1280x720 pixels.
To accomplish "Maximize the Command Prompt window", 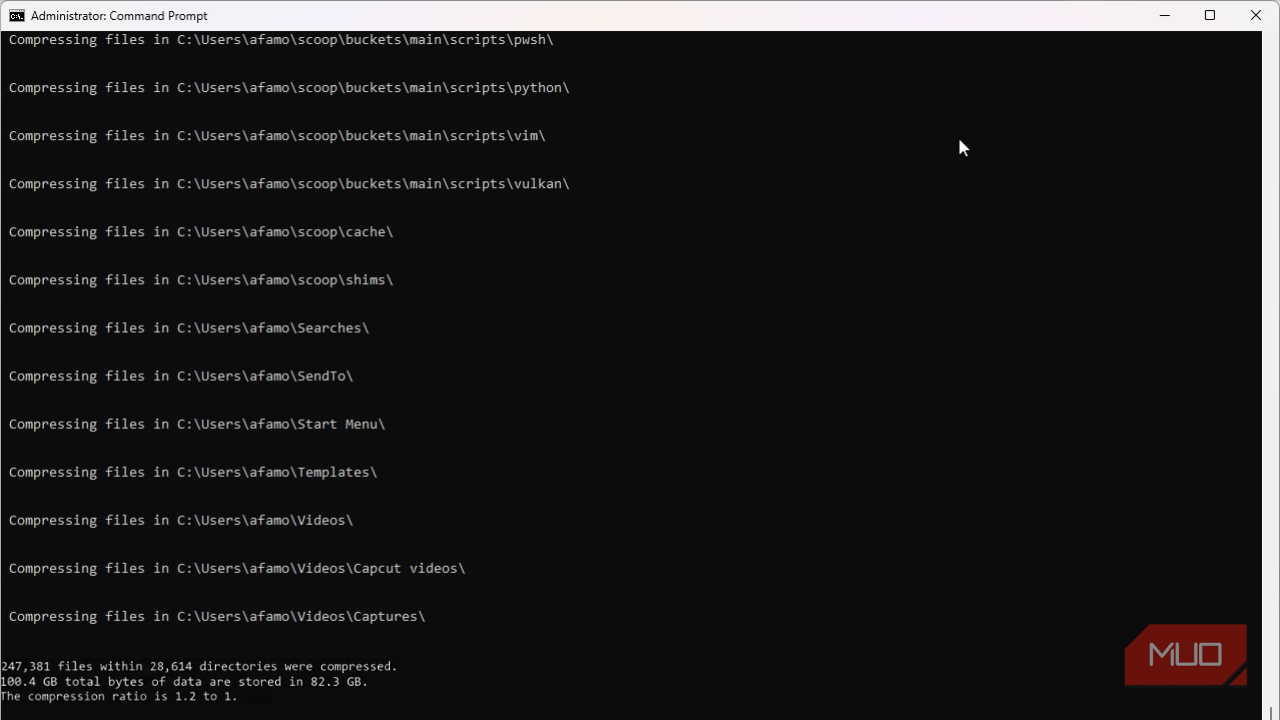I will tap(1210, 15).
